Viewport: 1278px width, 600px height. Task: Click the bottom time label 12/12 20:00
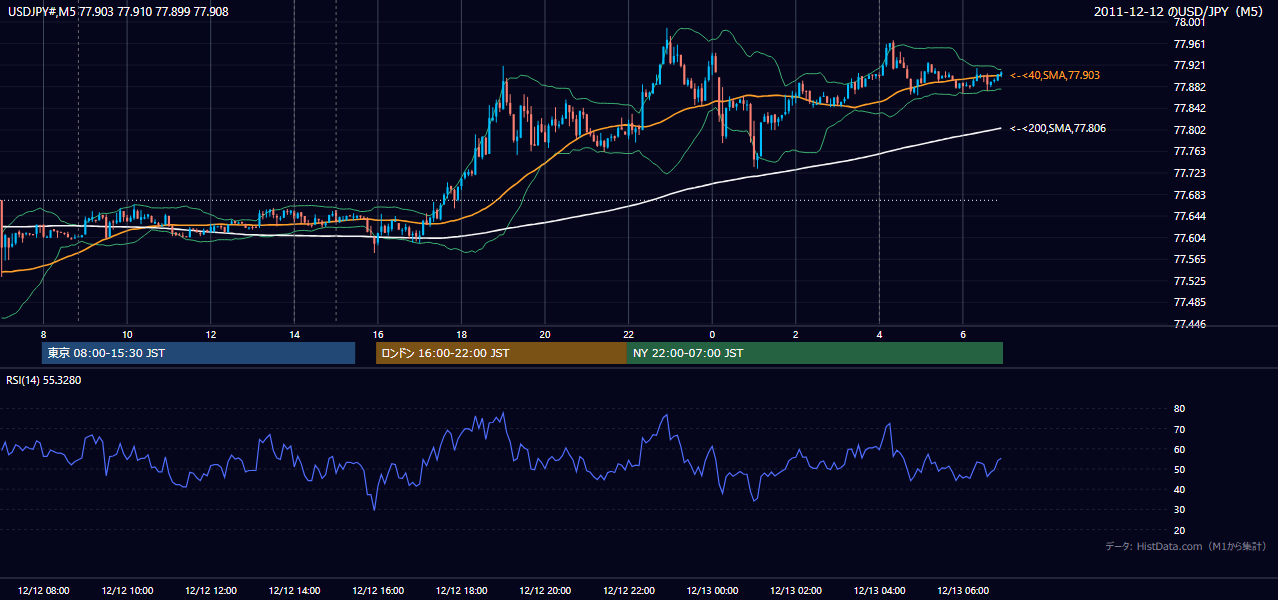(545, 591)
